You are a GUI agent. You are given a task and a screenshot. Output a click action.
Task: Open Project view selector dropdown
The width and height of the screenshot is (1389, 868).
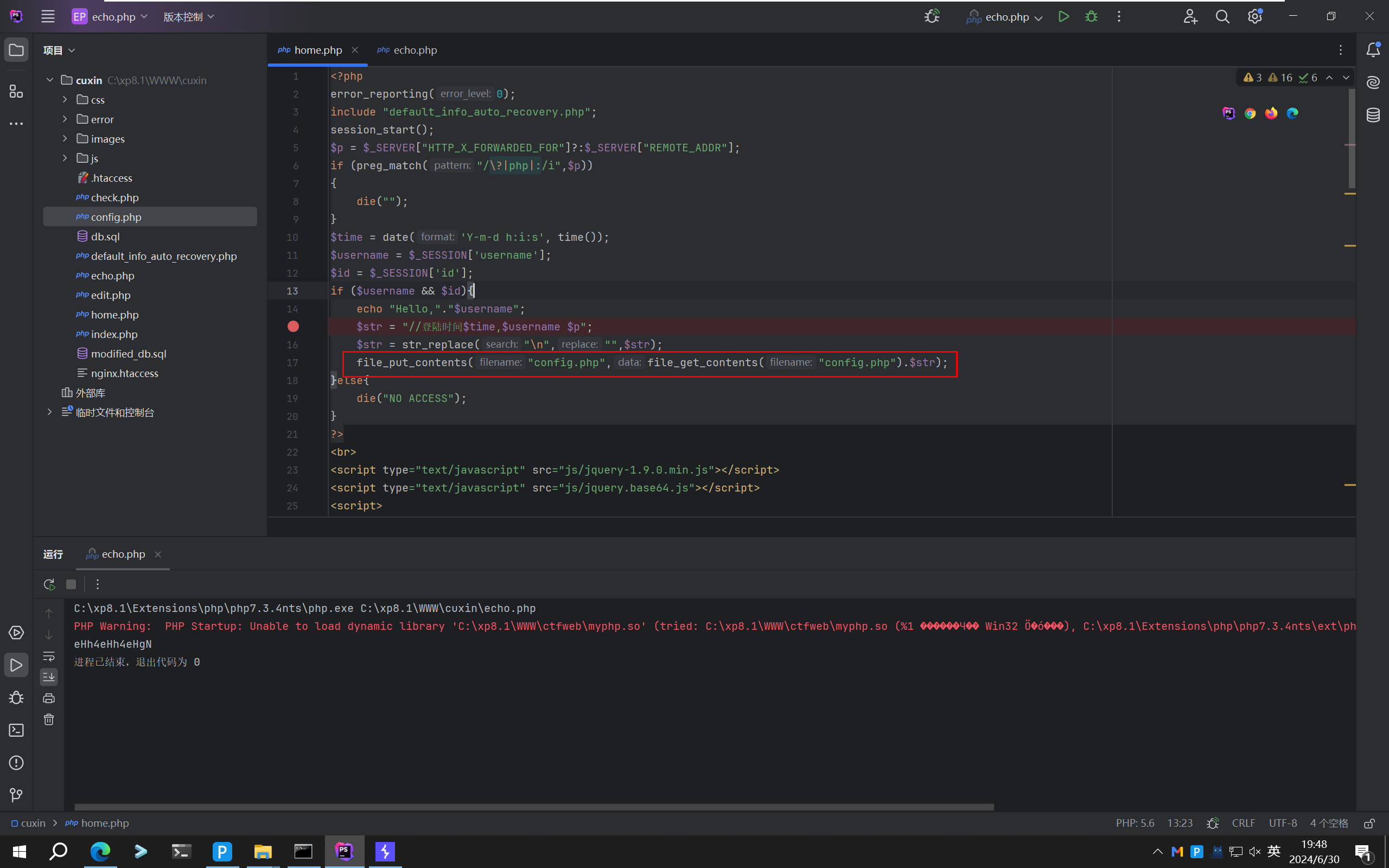[x=59, y=50]
